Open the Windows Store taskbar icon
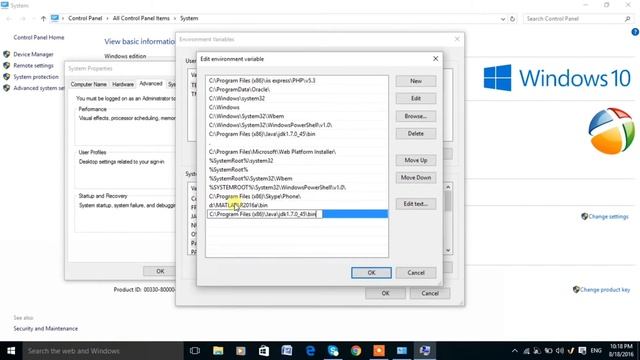The image size is (640, 360). coord(264,351)
